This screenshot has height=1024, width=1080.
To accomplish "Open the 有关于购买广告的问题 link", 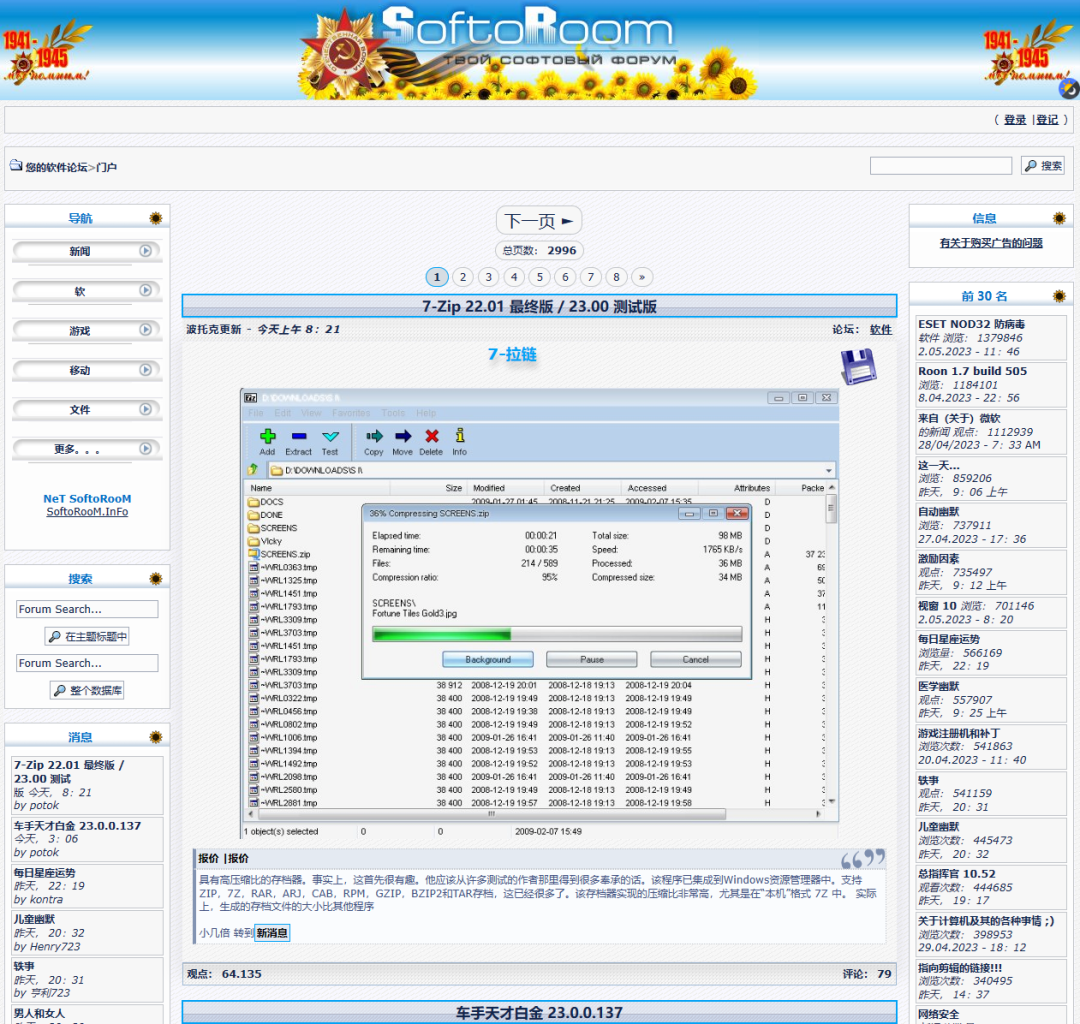I will [991, 243].
